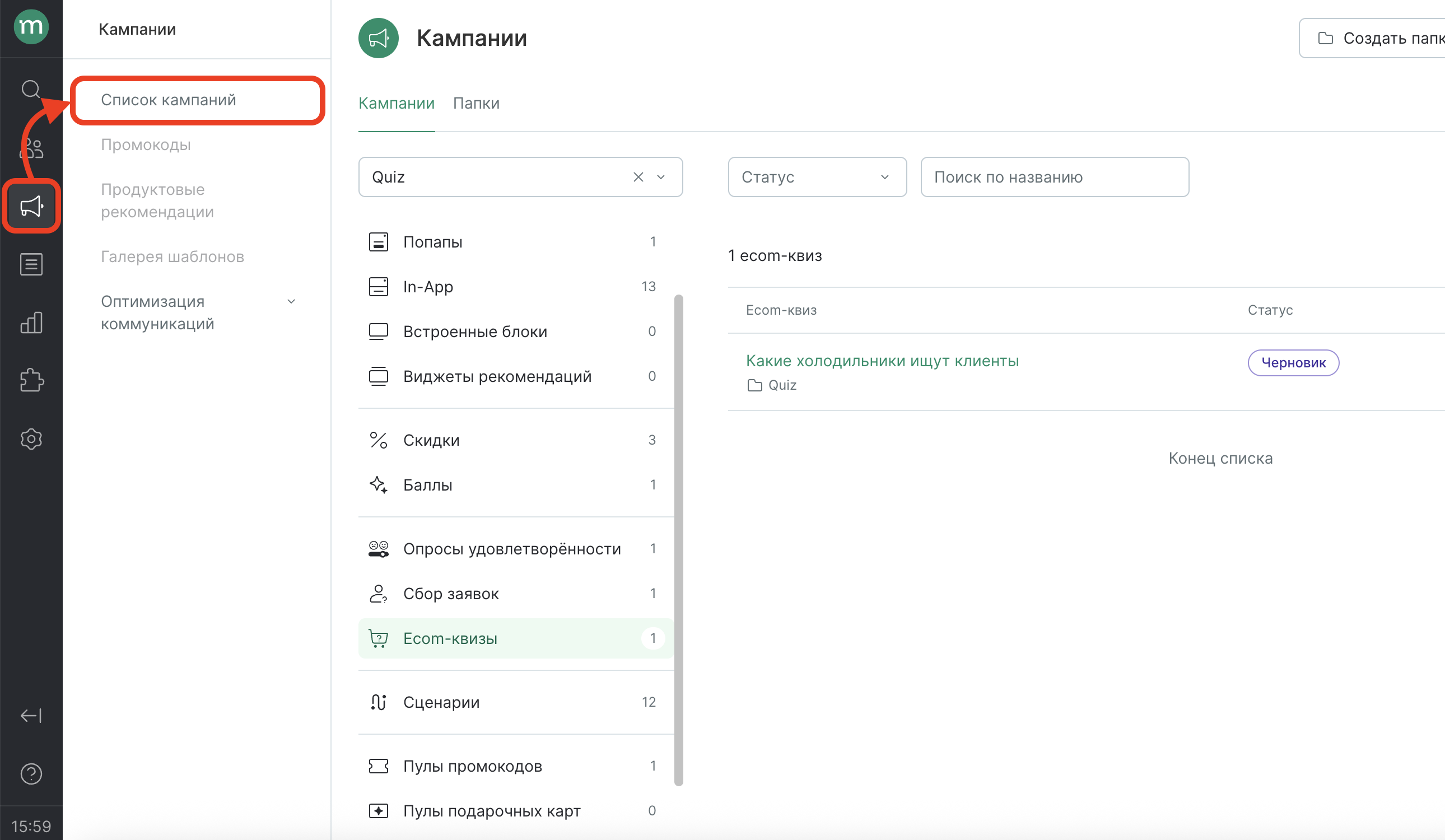Click the Опросы удовлетворённости faces icon
Image resolution: width=1445 pixels, height=840 pixels.
[379, 549]
